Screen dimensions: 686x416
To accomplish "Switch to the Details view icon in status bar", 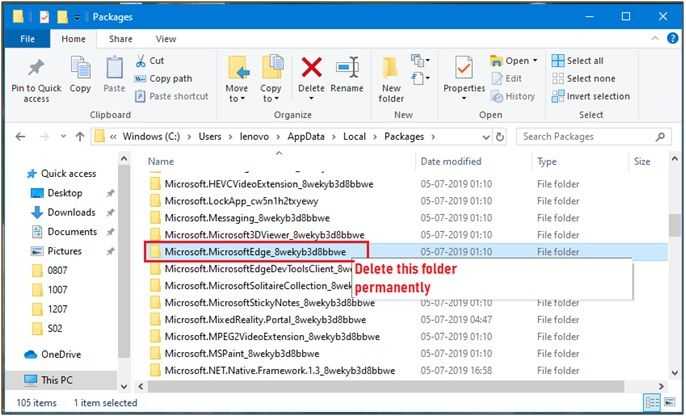I will [651, 401].
